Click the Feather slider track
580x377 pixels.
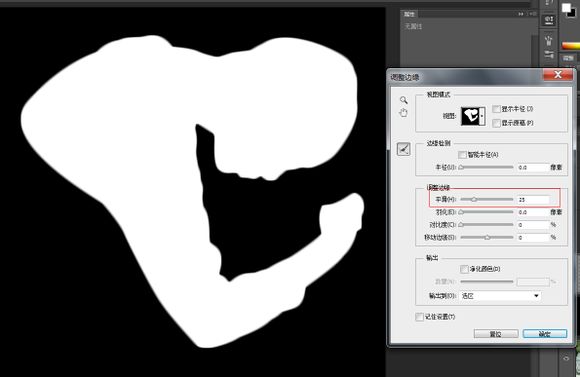[x=487, y=212]
